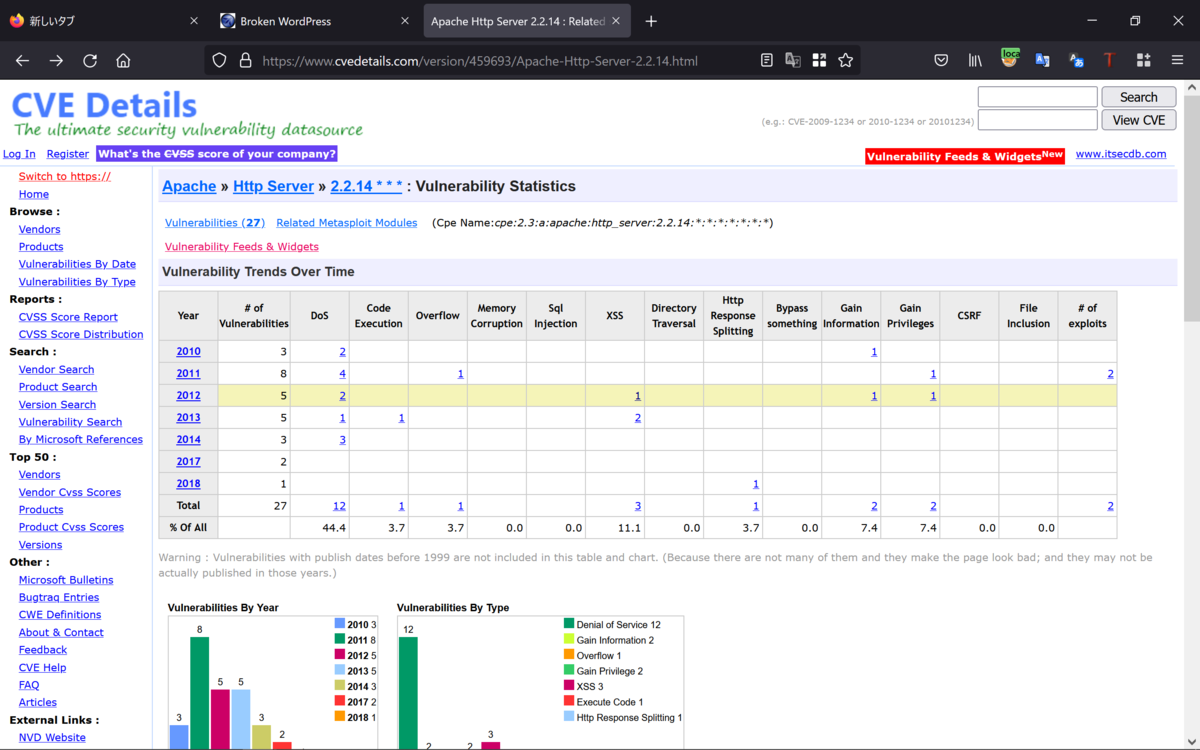Open CVSS Score Report link
The height and width of the screenshot is (750, 1200).
click(68, 317)
